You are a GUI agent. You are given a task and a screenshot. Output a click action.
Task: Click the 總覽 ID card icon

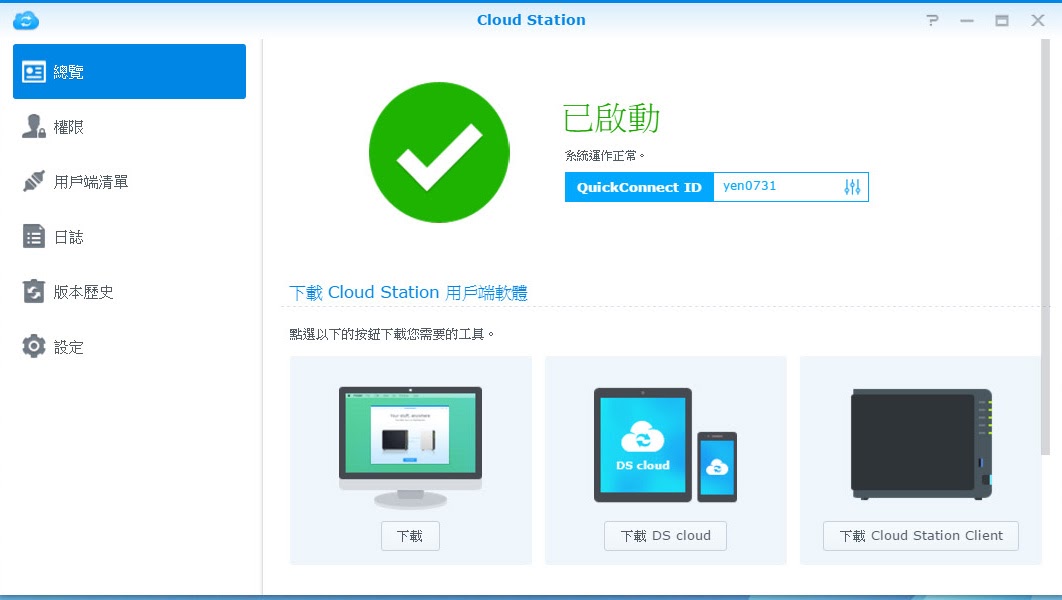[x=34, y=72]
